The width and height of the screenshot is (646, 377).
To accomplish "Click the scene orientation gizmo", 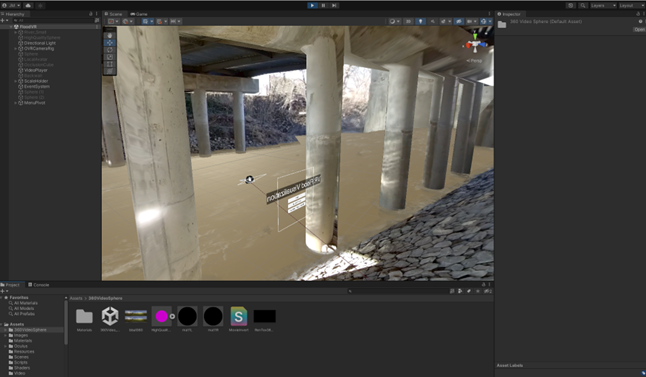I will pyautogui.click(x=475, y=44).
